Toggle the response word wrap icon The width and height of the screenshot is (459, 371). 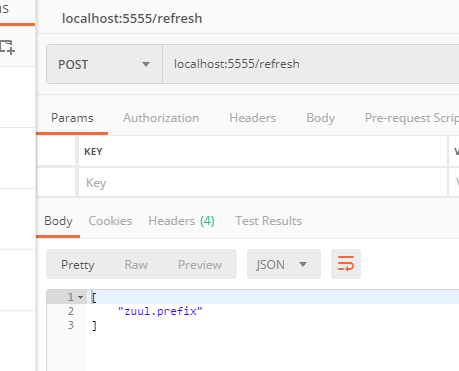[346, 264]
